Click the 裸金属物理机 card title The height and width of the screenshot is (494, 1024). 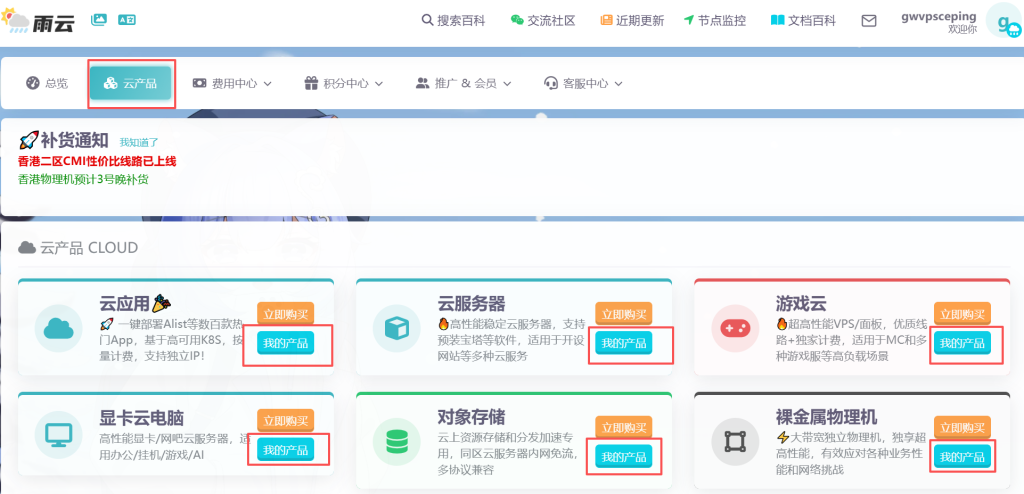click(x=827, y=417)
